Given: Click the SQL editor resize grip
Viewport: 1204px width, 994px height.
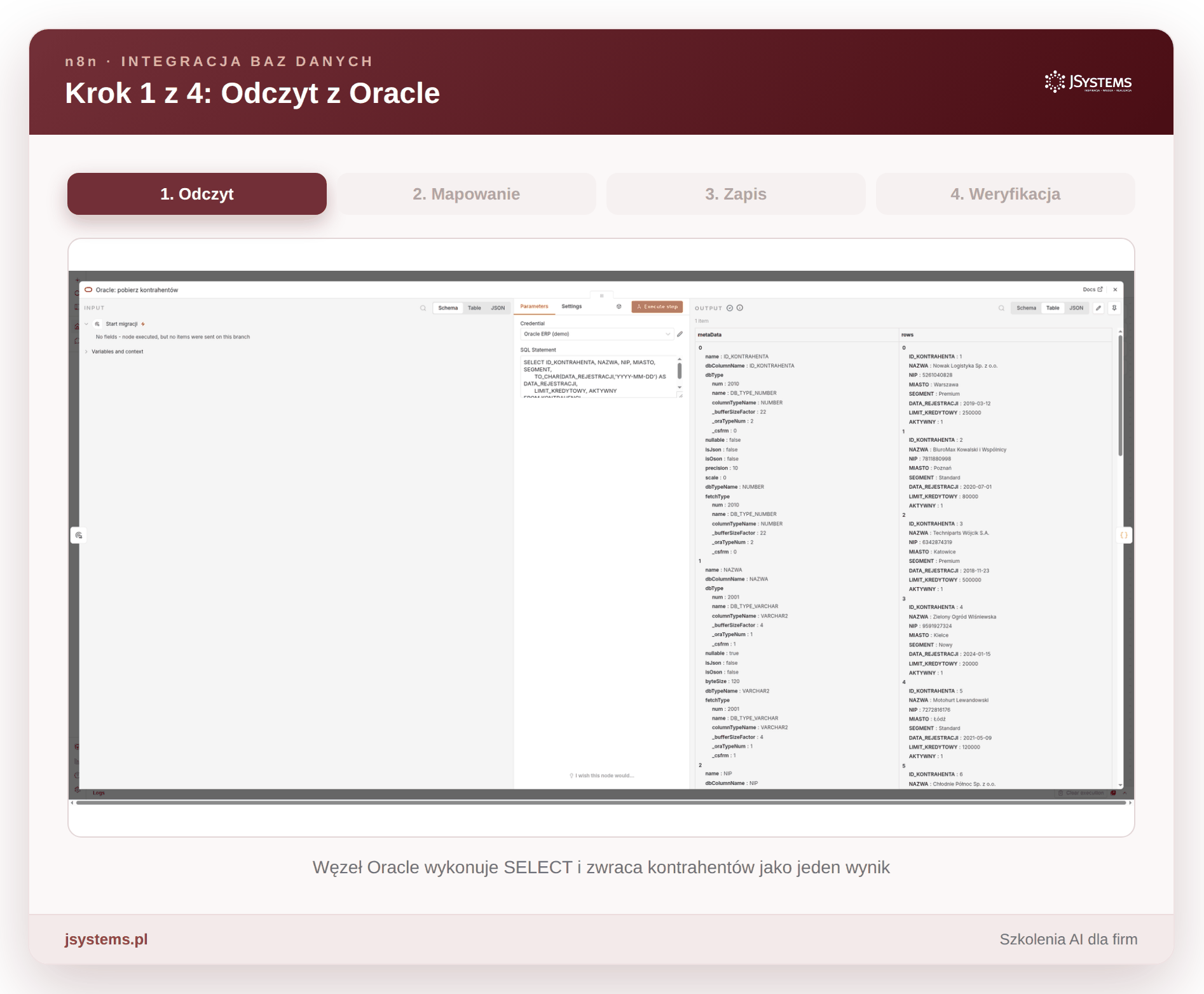Looking at the screenshot, I should tap(680, 395).
